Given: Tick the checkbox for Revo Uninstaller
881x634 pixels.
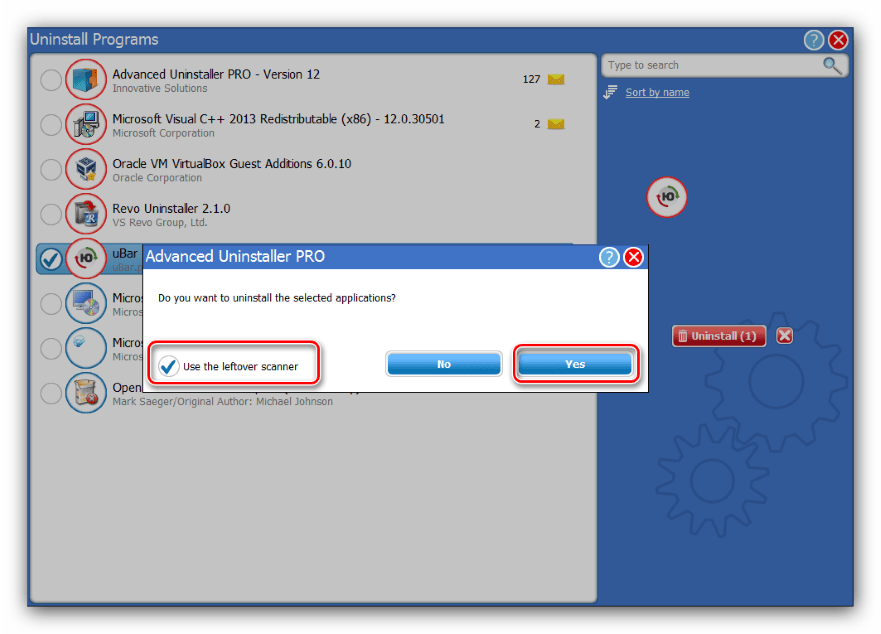Looking at the screenshot, I should point(51,214).
